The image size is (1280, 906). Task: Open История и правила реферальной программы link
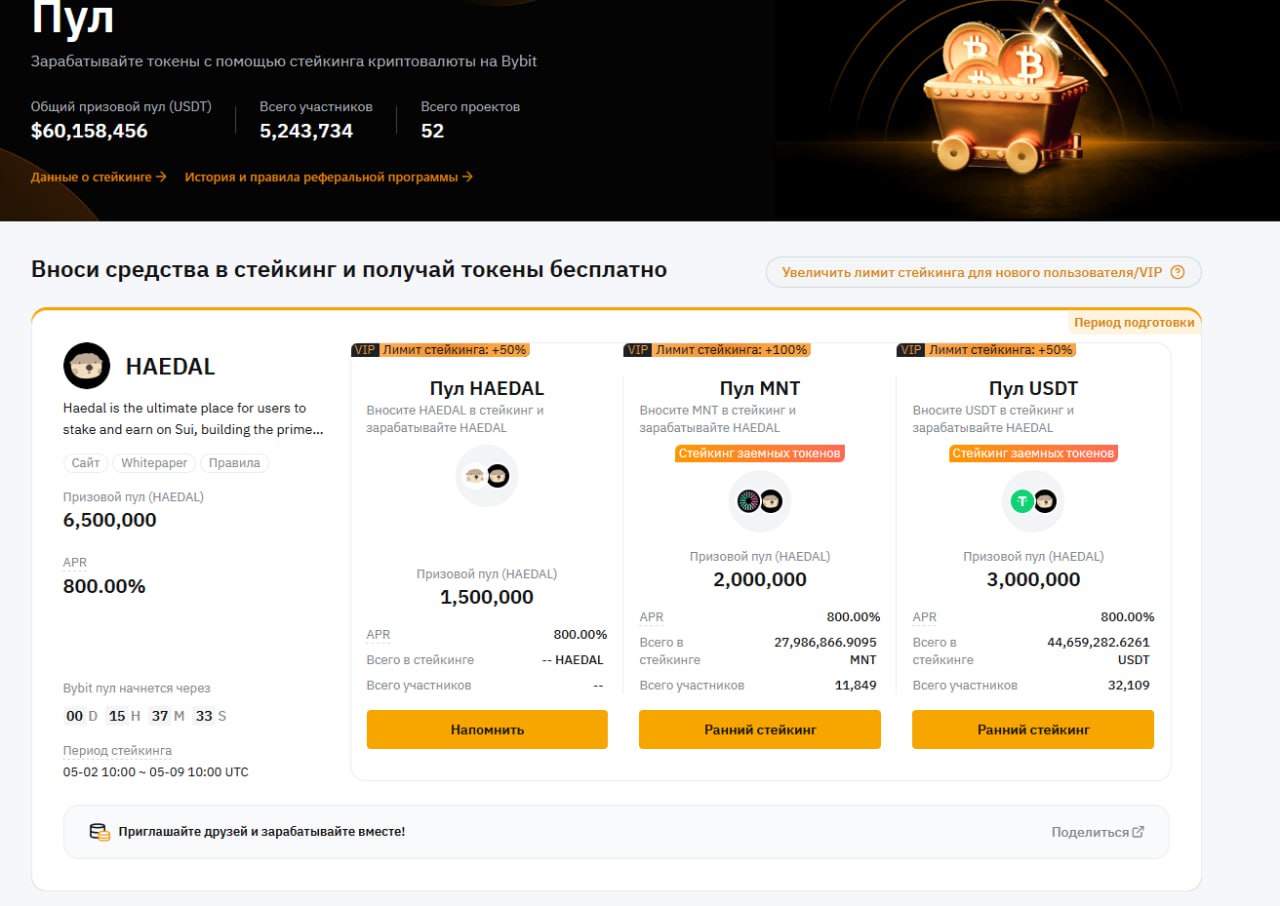click(x=328, y=177)
